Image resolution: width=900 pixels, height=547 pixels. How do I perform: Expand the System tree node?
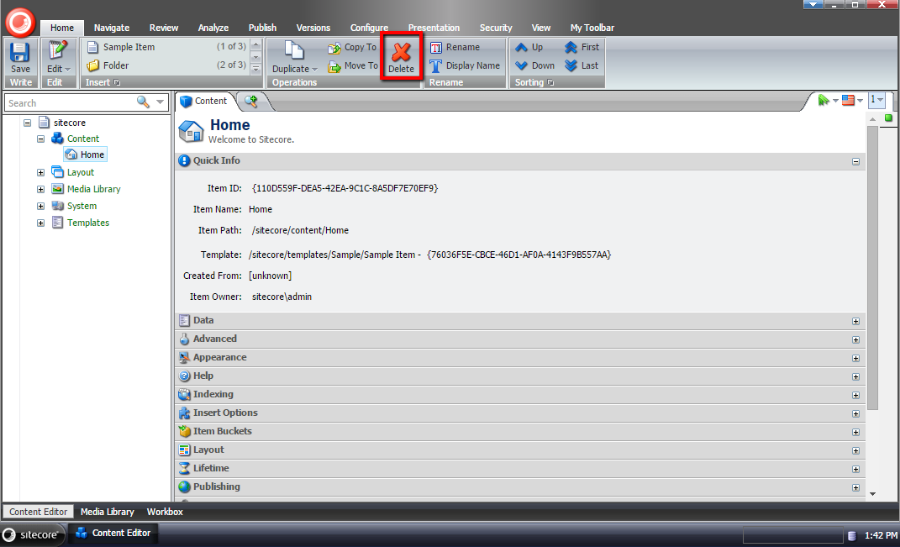tap(41, 205)
